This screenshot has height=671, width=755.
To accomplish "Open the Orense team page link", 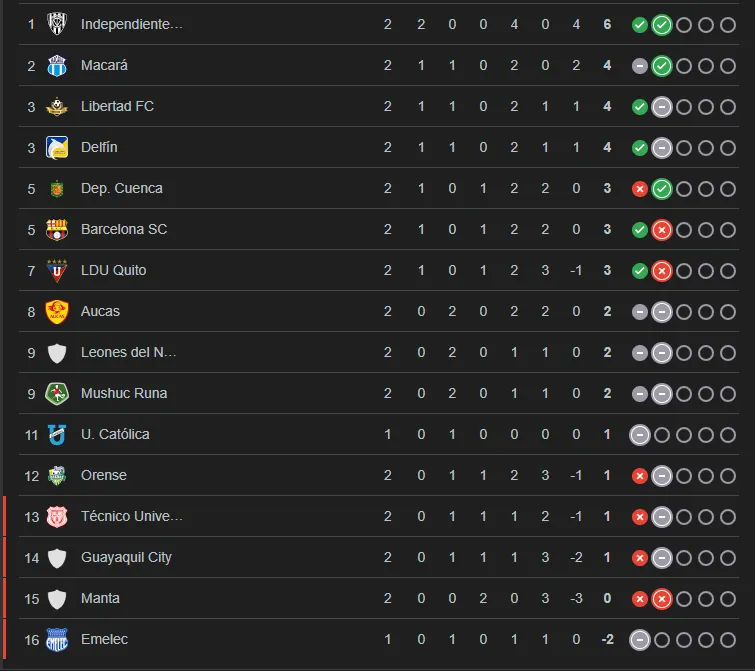I will click(x=104, y=475).
